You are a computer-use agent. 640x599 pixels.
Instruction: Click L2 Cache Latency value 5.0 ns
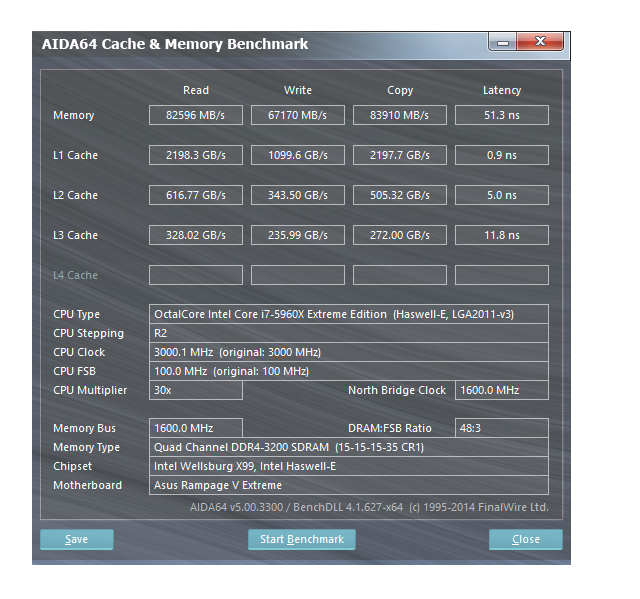tap(502, 195)
